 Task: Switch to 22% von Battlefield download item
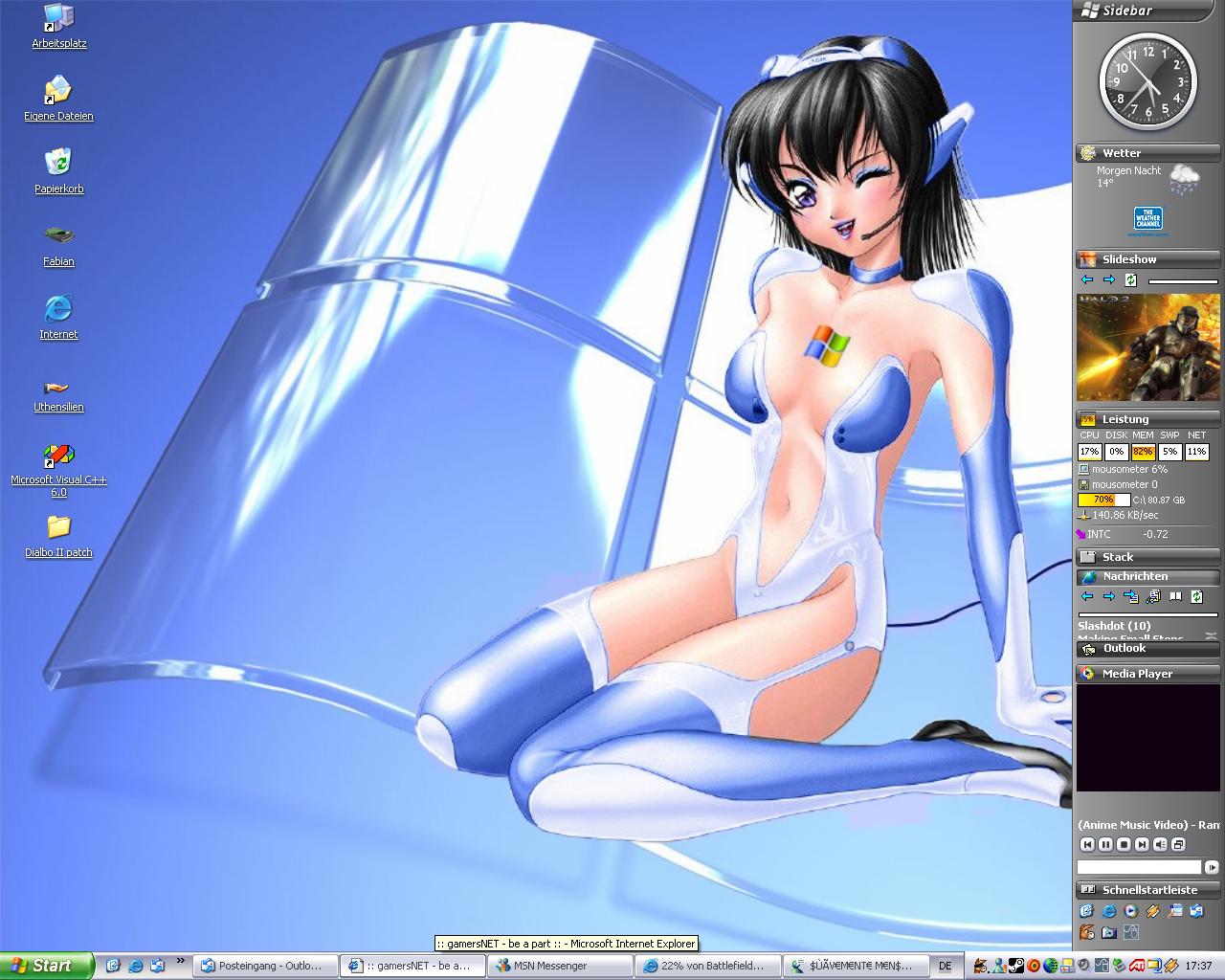click(x=709, y=966)
